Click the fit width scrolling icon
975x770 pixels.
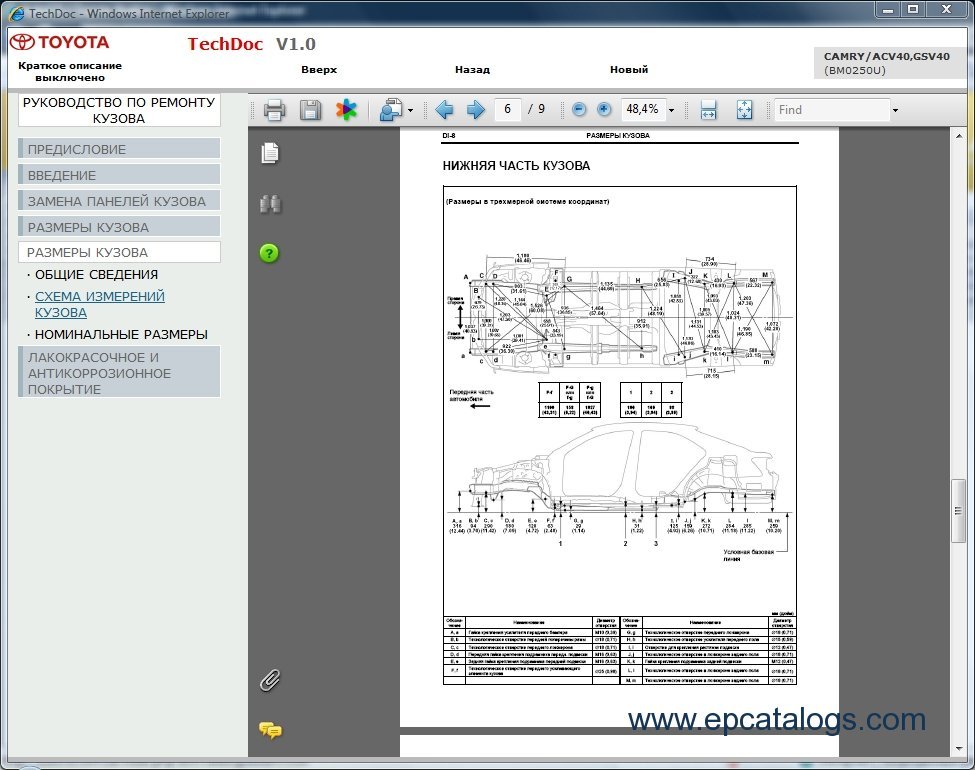pos(708,110)
